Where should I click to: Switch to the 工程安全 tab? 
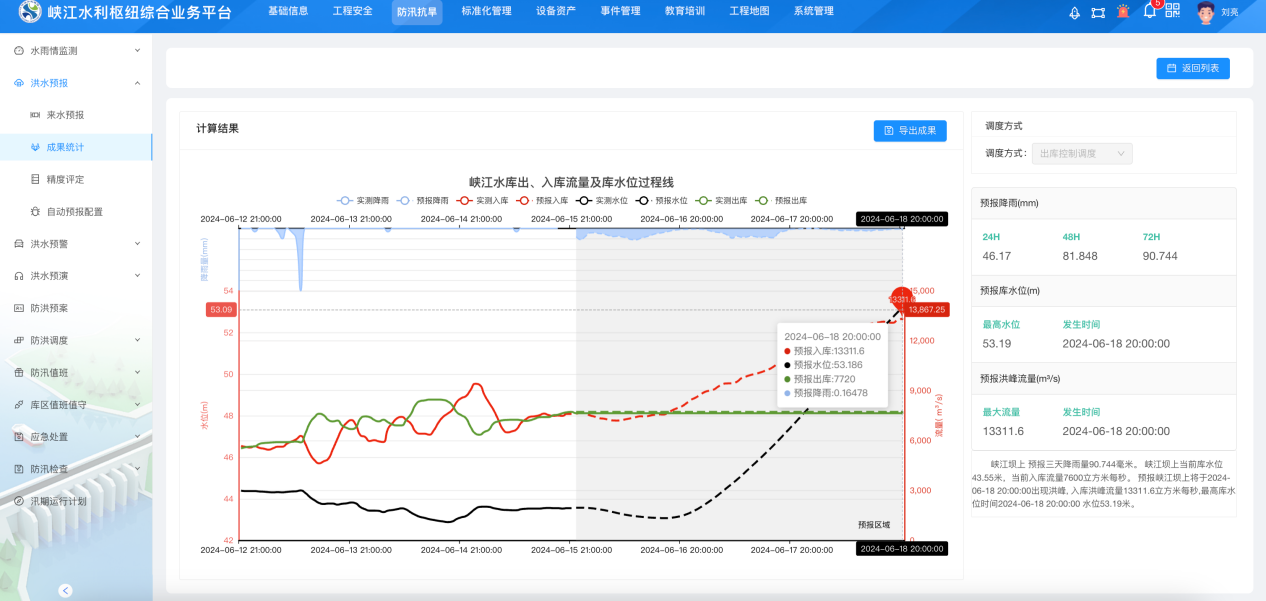click(352, 11)
